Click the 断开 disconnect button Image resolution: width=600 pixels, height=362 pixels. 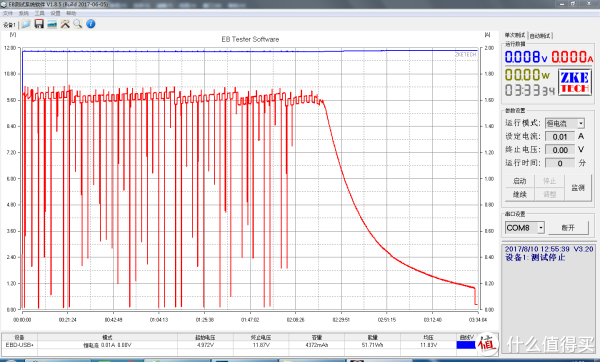point(568,228)
